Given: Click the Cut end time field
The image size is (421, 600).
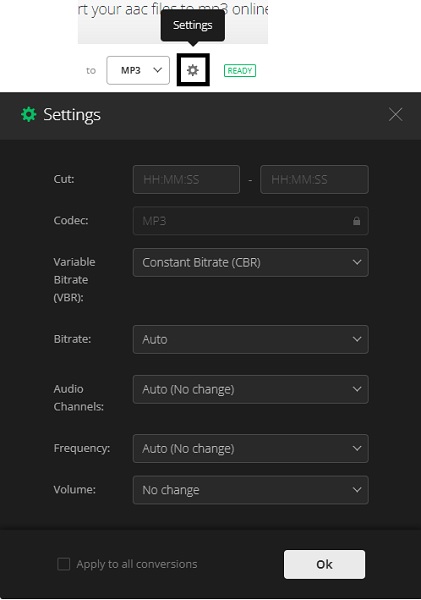Looking at the screenshot, I should [x=314, y=179].
